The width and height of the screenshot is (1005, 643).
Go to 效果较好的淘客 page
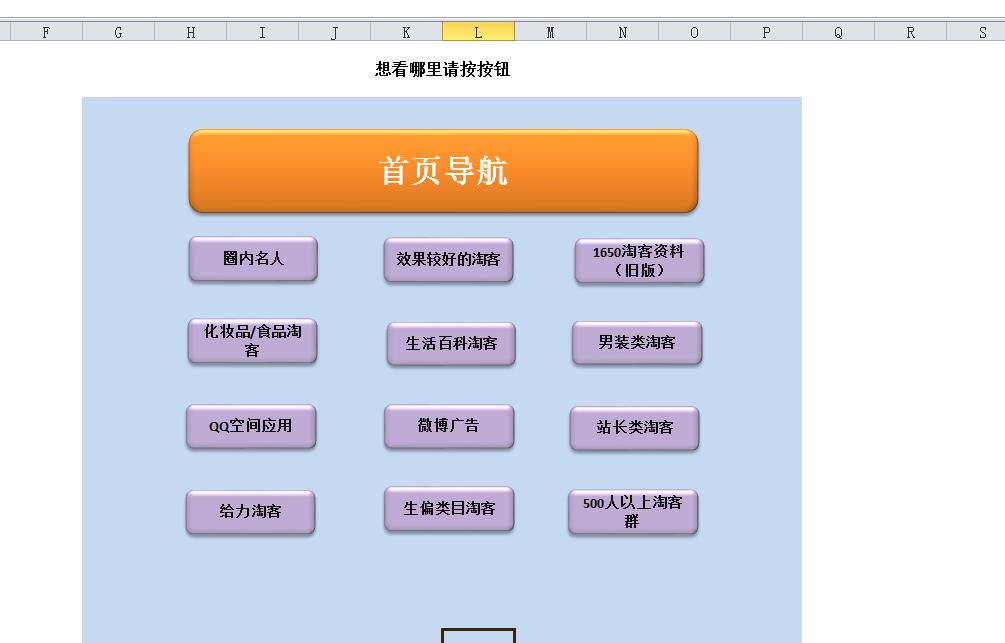(448, 259)
